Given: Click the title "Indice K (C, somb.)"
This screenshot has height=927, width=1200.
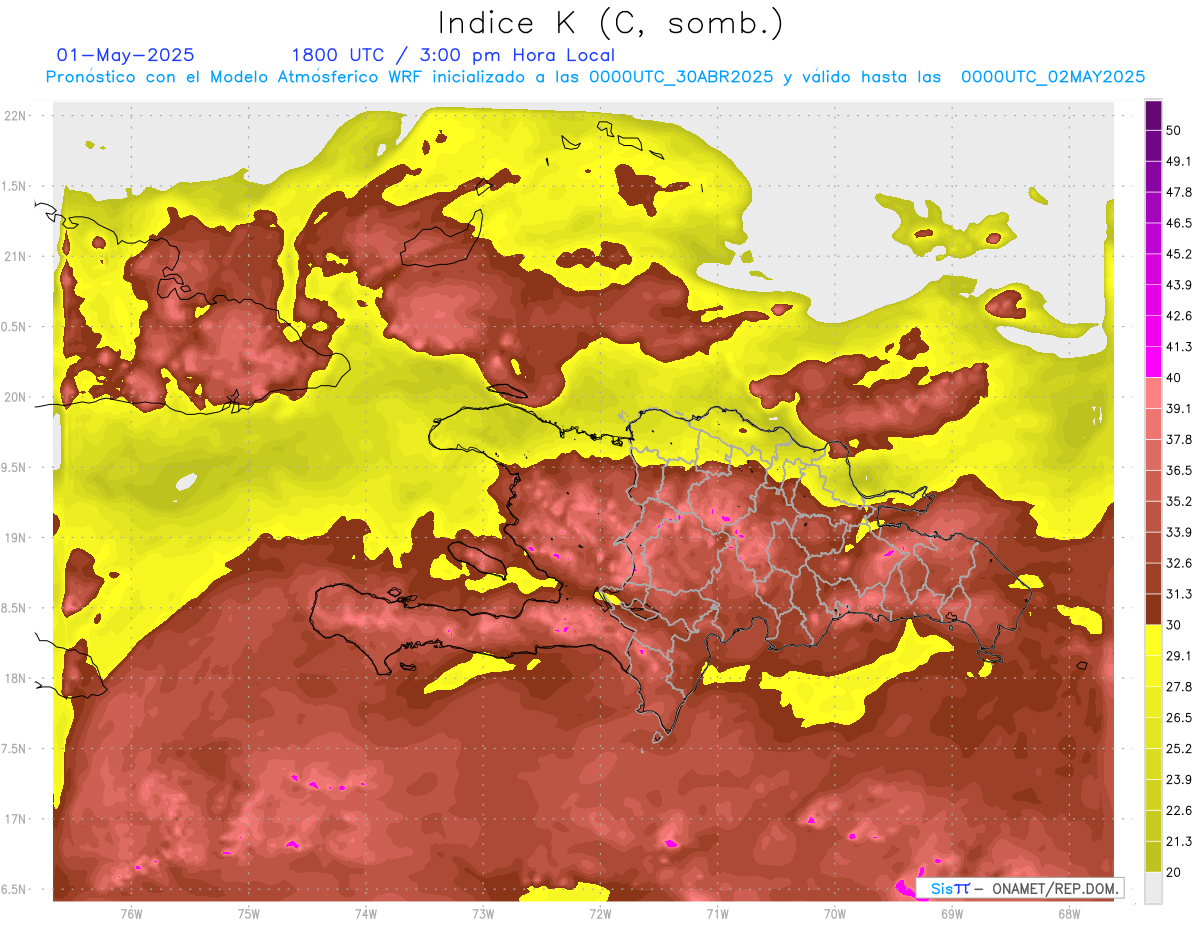Looking at the screenshot, I should pos(611,23).
